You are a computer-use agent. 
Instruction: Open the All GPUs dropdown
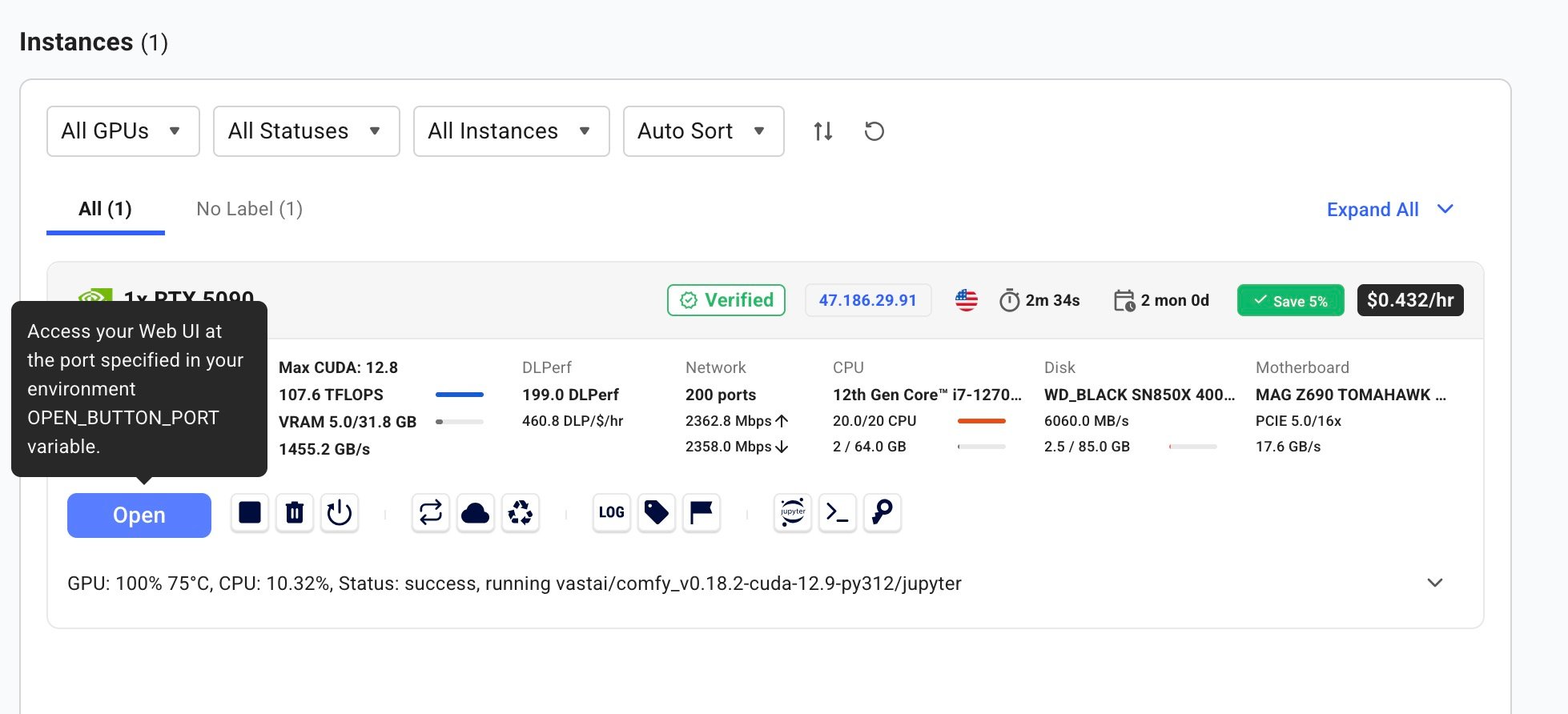[123, 131]
